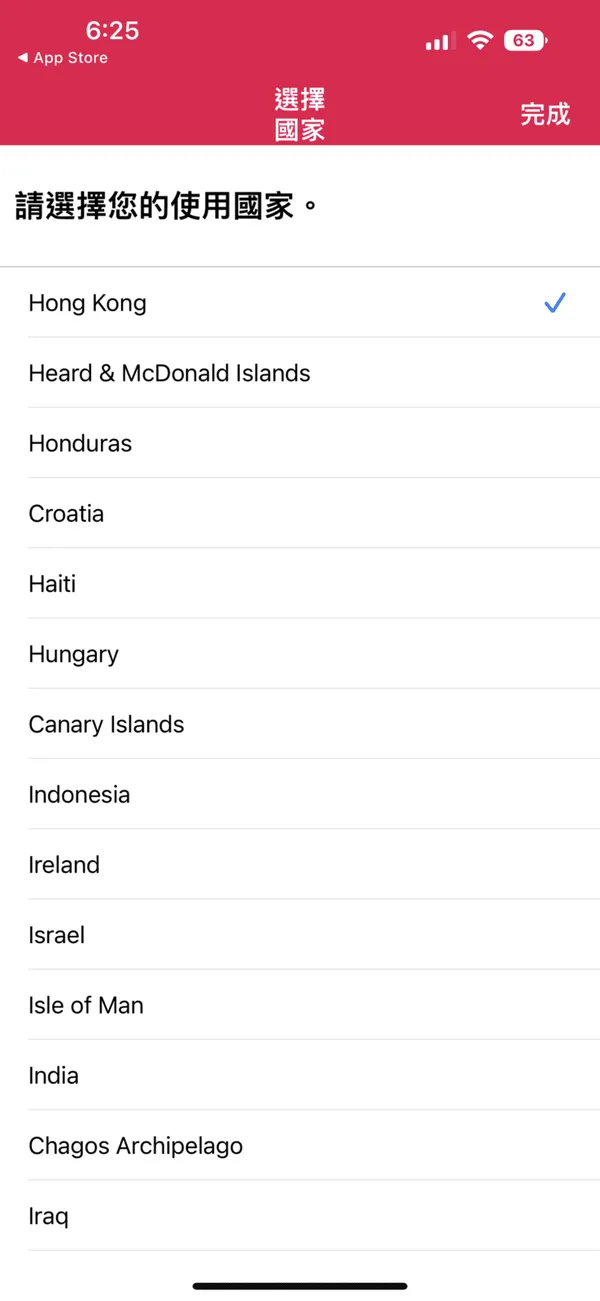Pick Indonesia from the countries
Screen dimensions: 600x1301
[300, 794]
